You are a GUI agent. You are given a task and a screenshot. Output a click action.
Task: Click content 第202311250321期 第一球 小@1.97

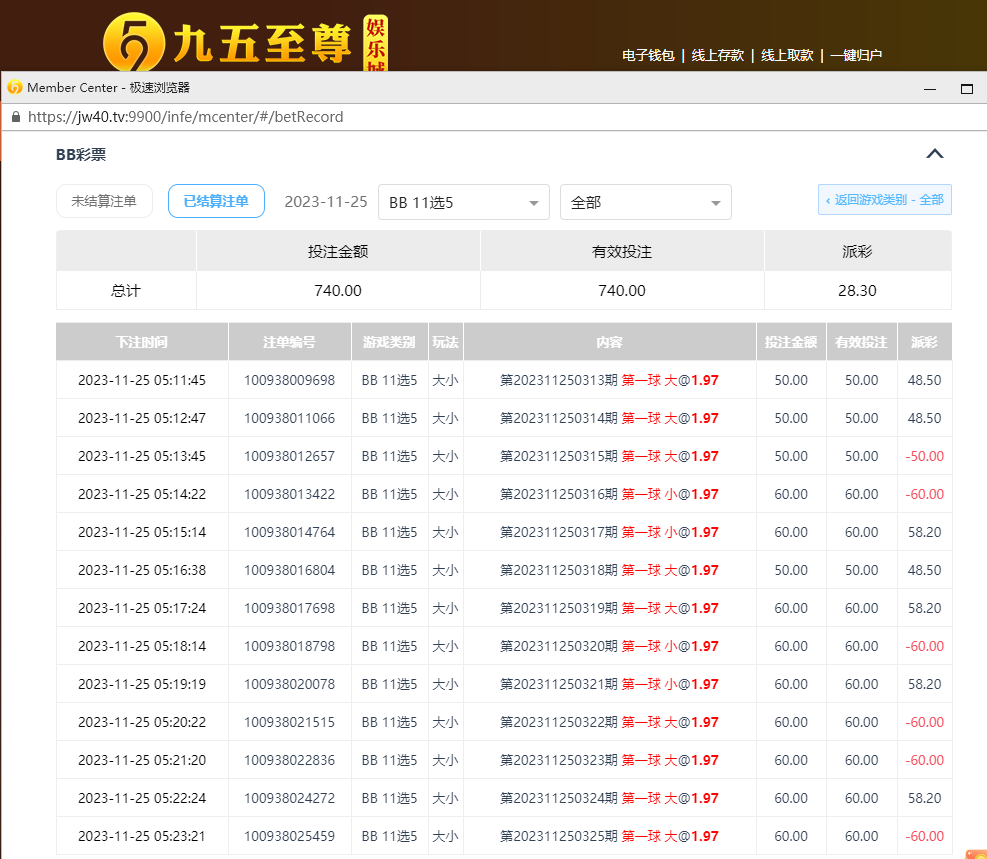click(609, 684)
